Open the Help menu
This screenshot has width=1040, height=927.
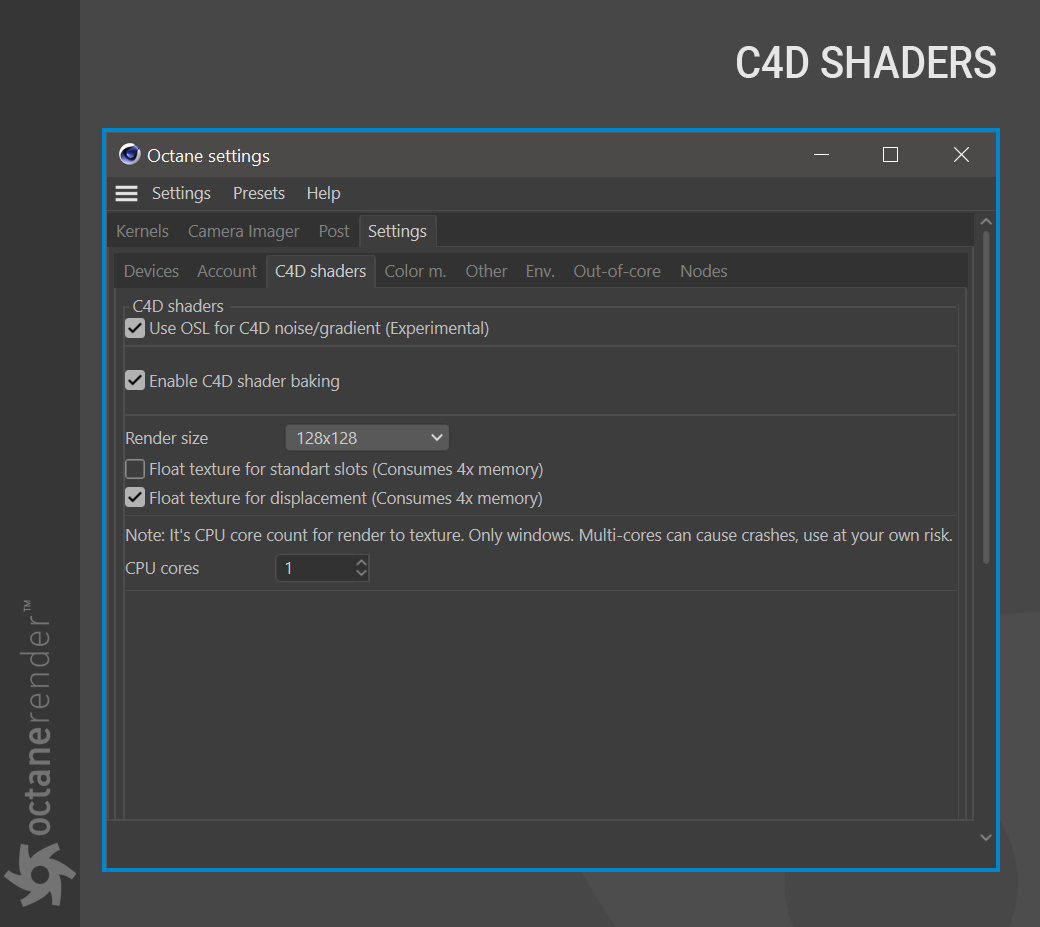tap(323, 193)
